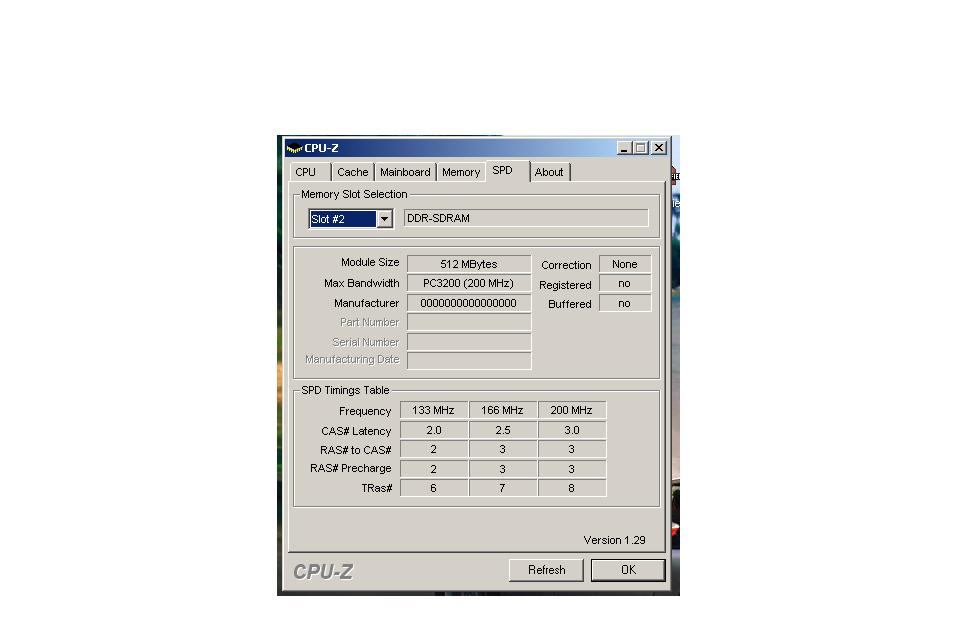Image resolution: width=961 pixels, height=622 pixels.
Task: Switch to the Mainboard tab
Action: coord(405,172)
